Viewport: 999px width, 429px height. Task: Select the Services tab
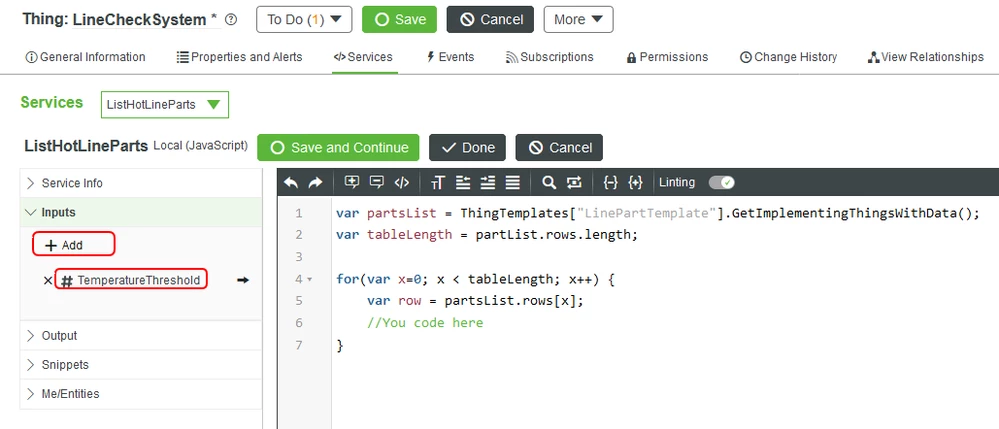[x=363, y=57]
